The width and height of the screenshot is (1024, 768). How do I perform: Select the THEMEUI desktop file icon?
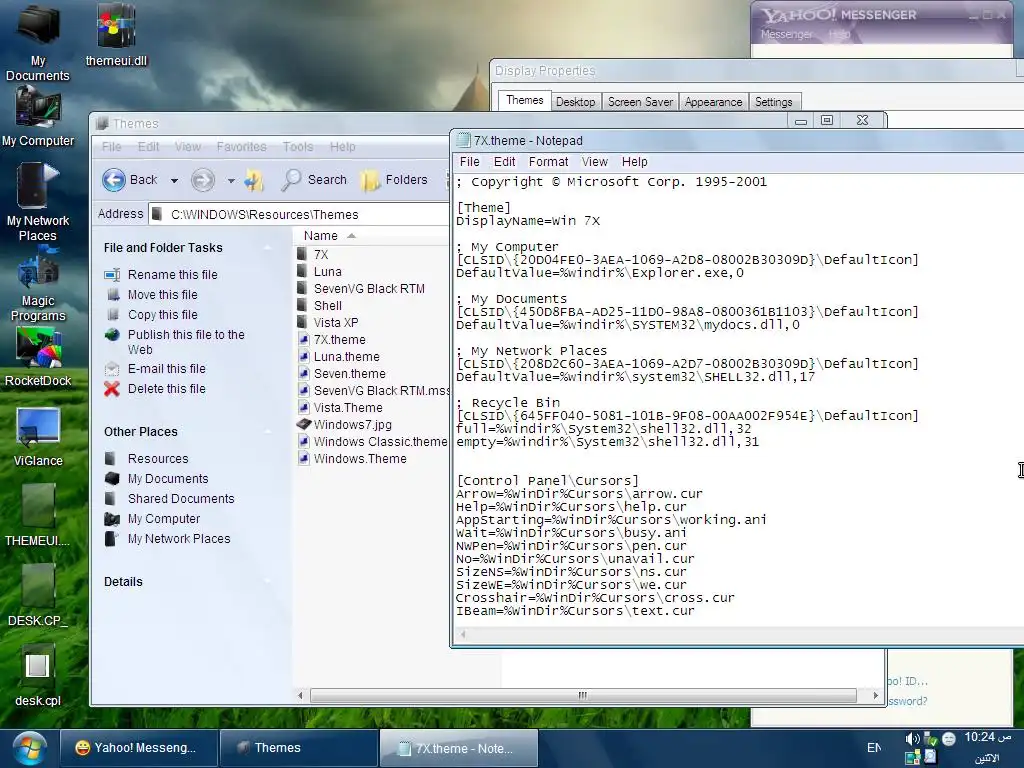tap(37, 516)
